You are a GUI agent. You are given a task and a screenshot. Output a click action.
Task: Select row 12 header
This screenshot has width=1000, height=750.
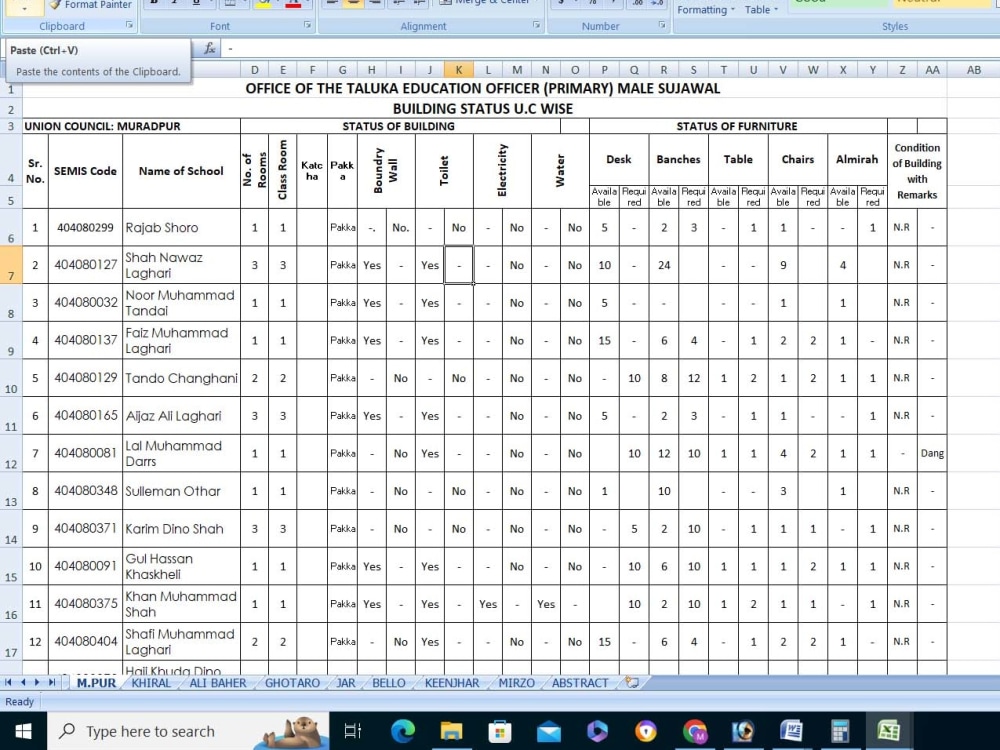11,453
